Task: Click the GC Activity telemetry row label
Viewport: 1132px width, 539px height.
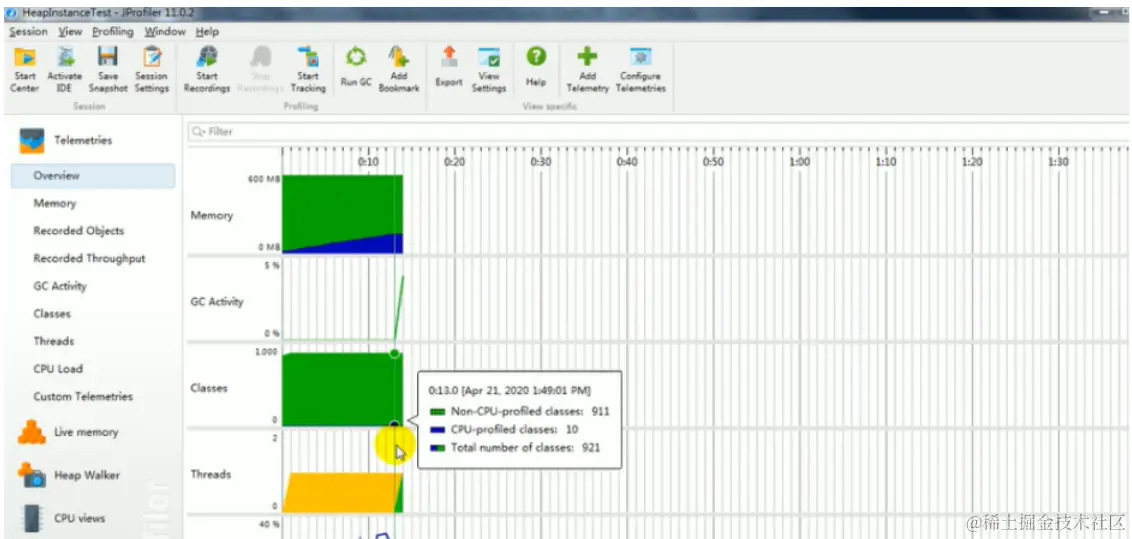Action: click(x=217, y=302)
